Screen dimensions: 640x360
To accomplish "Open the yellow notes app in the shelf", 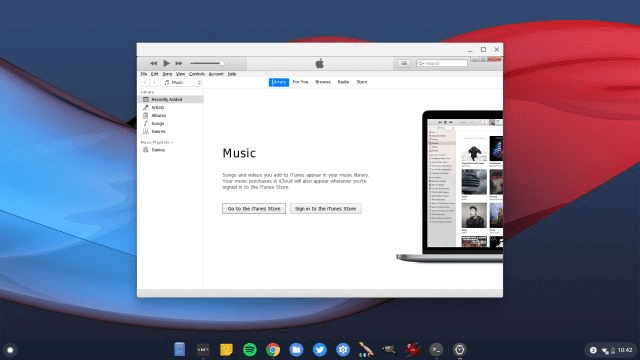I will pyautogui.click(x=226, y=349).
